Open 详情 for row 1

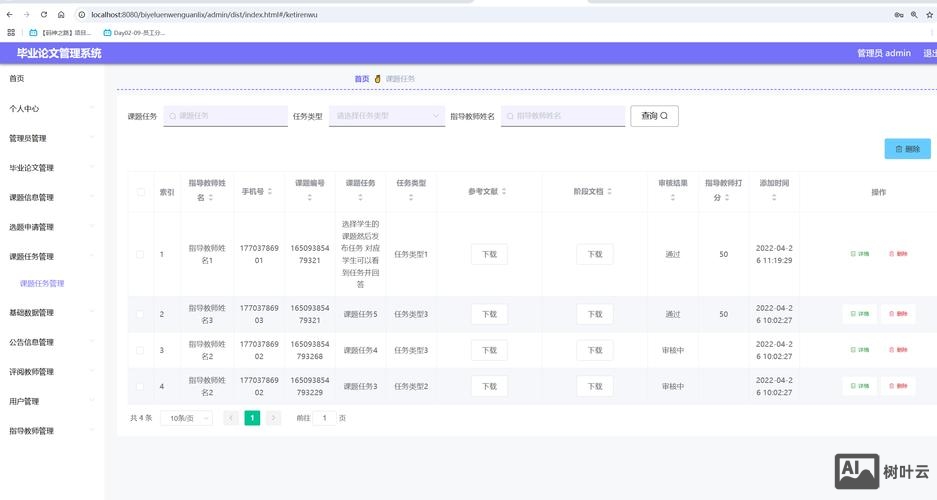[860, 254]
